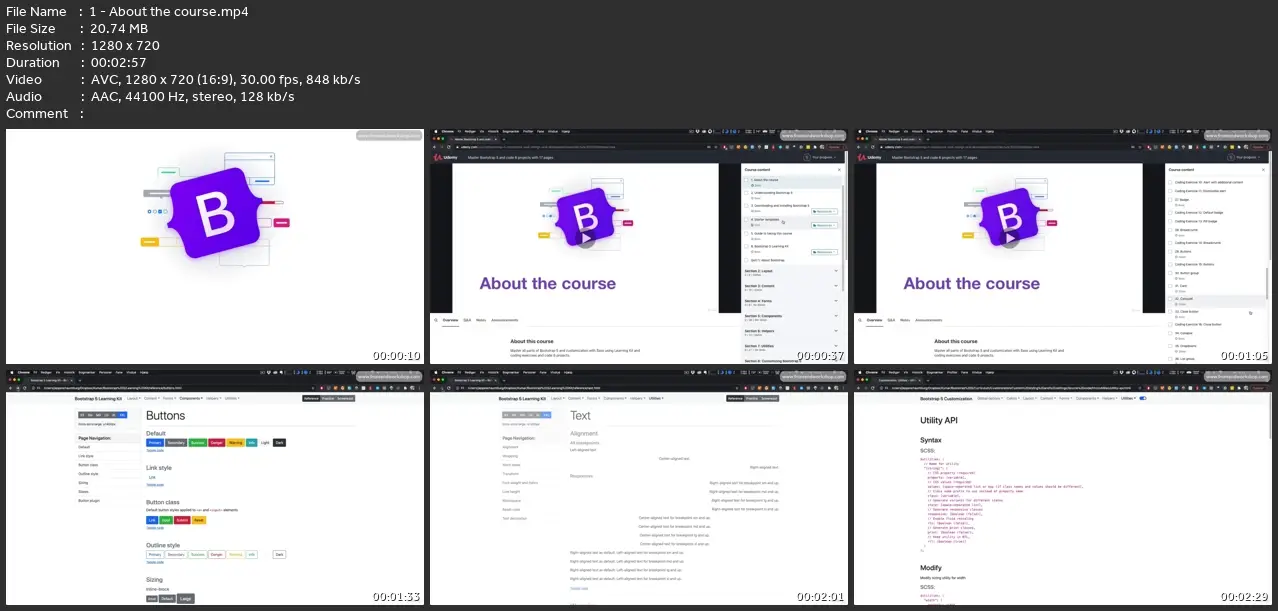Select Overview tab in 00:00:37 frame
Viewport: 1278px width, 611px height.
451,321
